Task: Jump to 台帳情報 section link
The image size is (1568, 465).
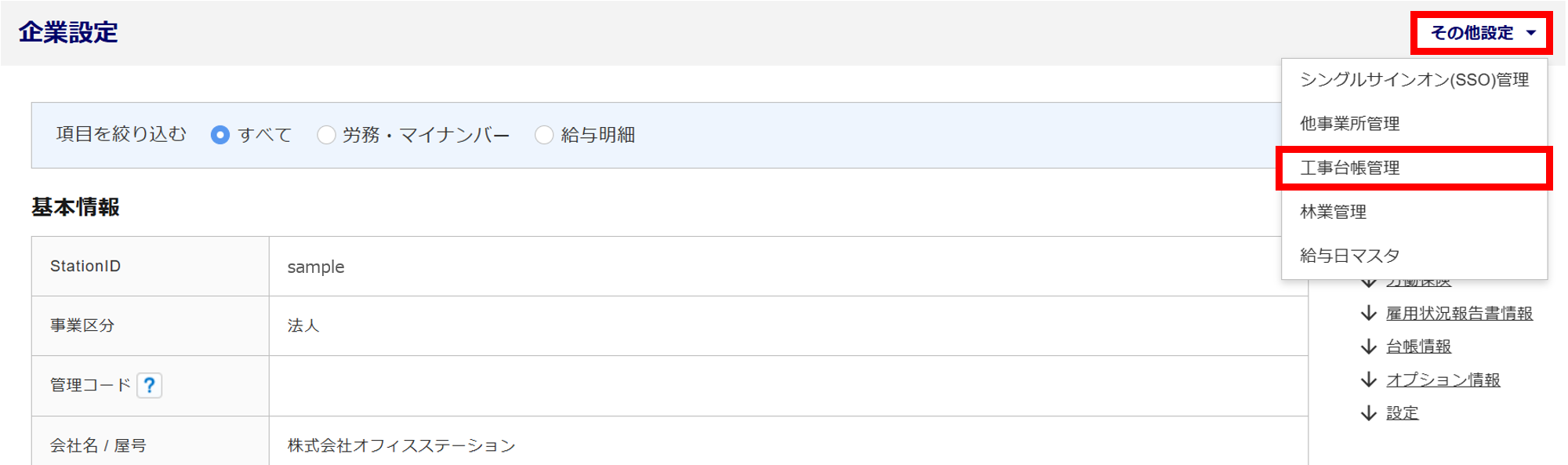Action: pos(1418,346)
